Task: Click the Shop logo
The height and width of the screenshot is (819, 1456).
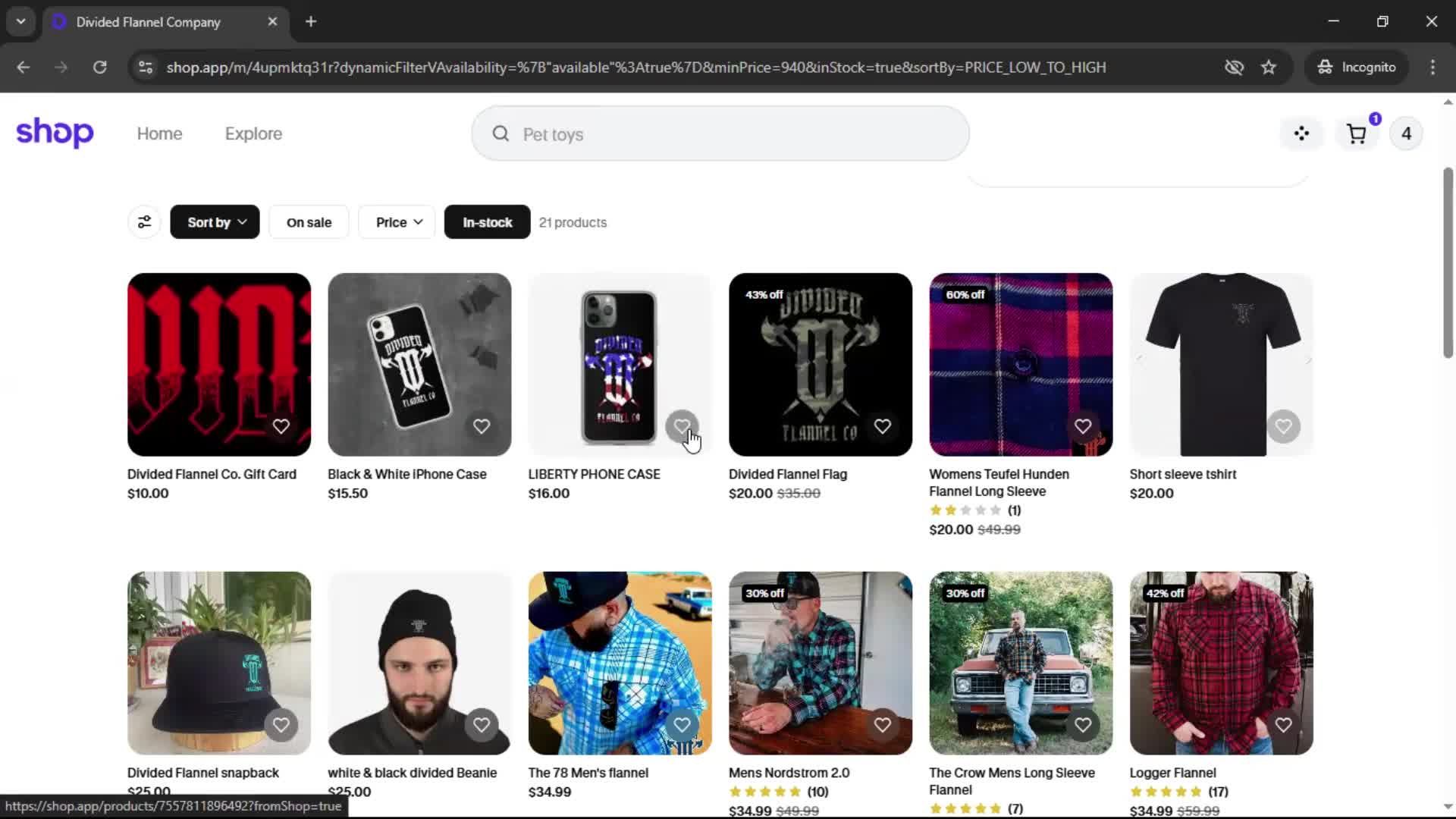Action: (x=55, y=133)
